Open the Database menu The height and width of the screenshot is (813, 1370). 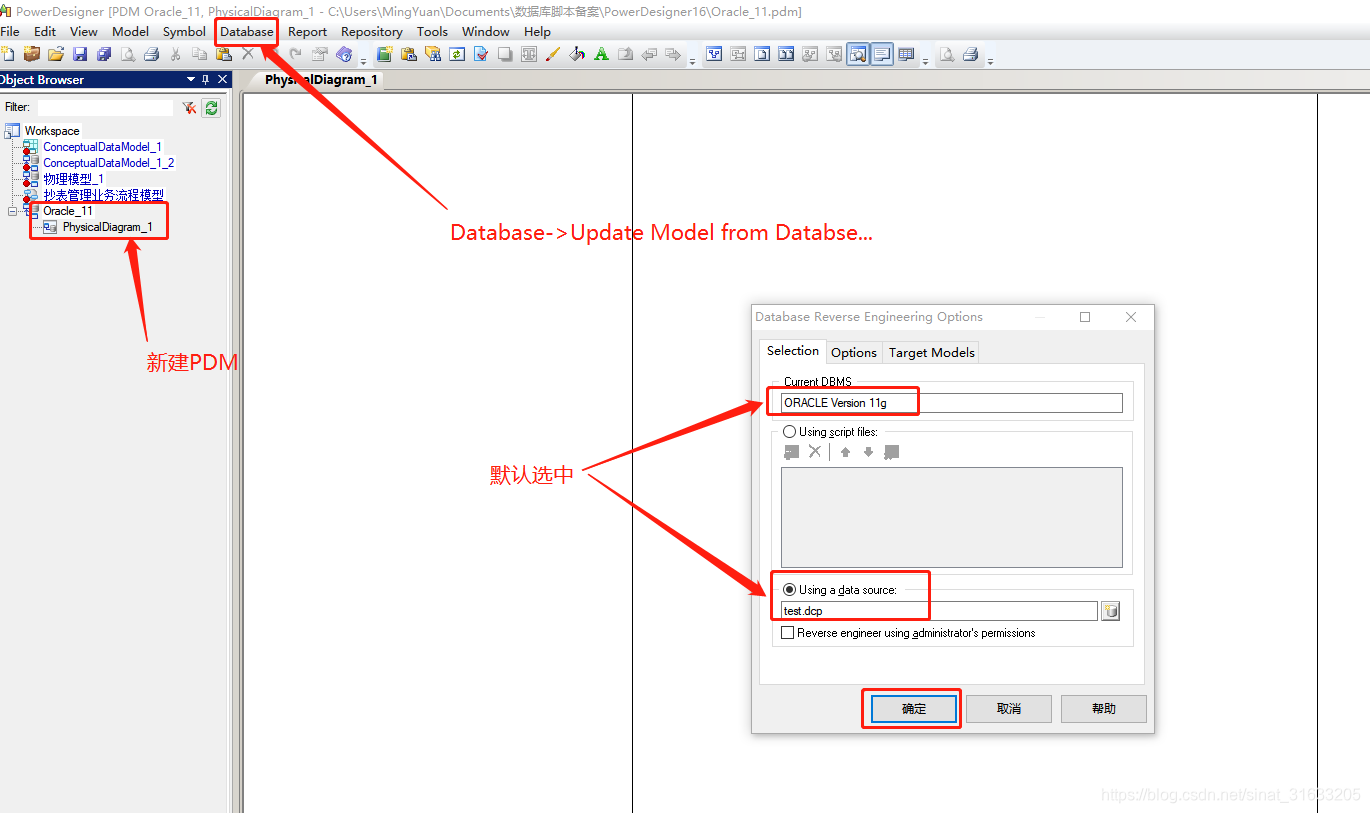[247, 32]
